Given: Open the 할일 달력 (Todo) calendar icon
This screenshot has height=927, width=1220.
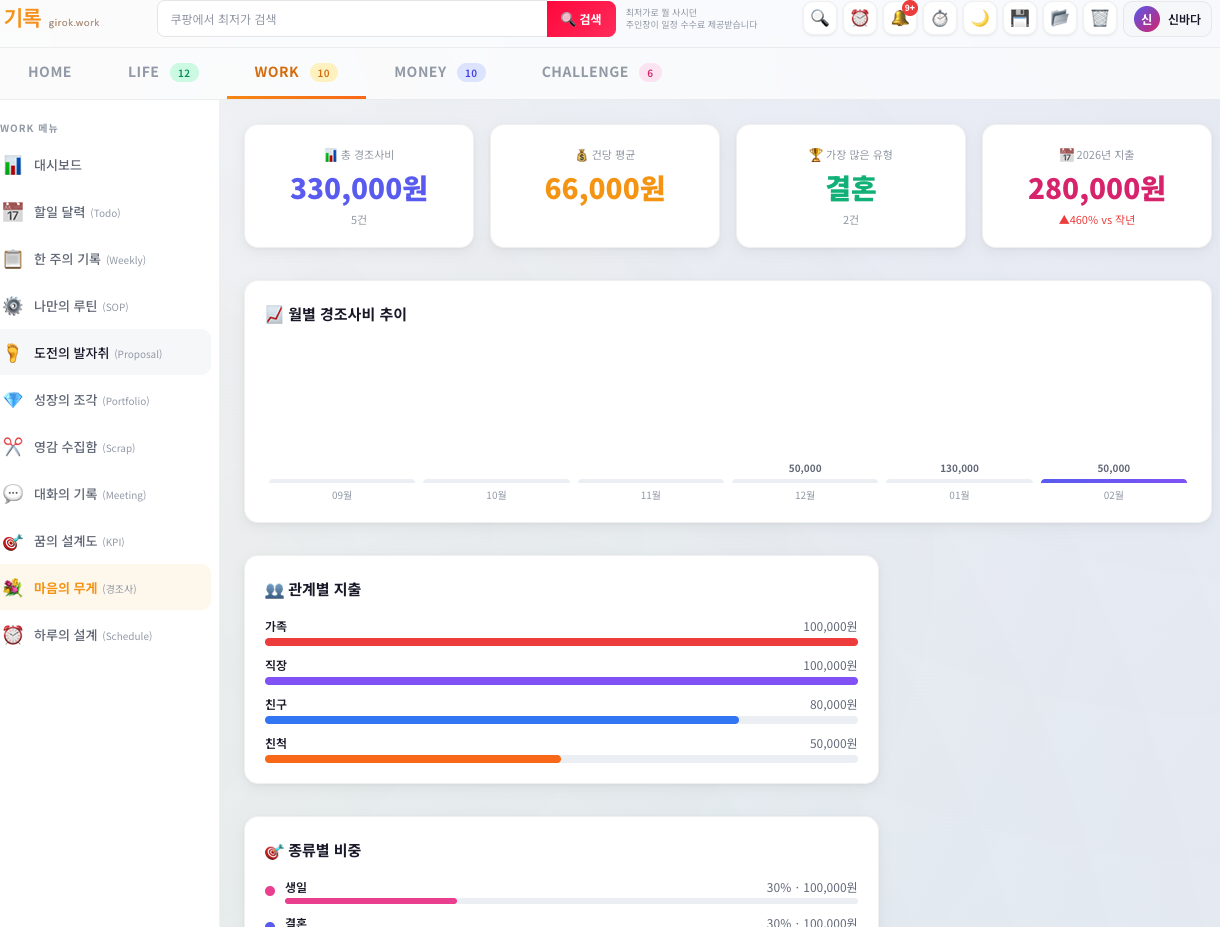Looking at the screenshot, I should [14, 212].
